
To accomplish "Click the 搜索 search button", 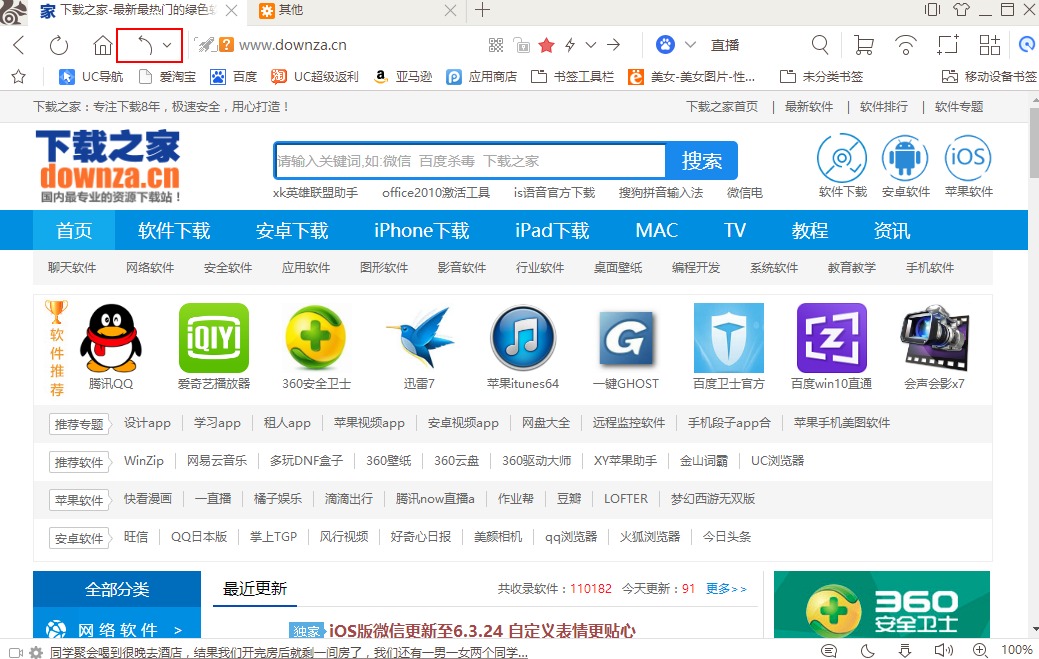I will pos(701,160).
